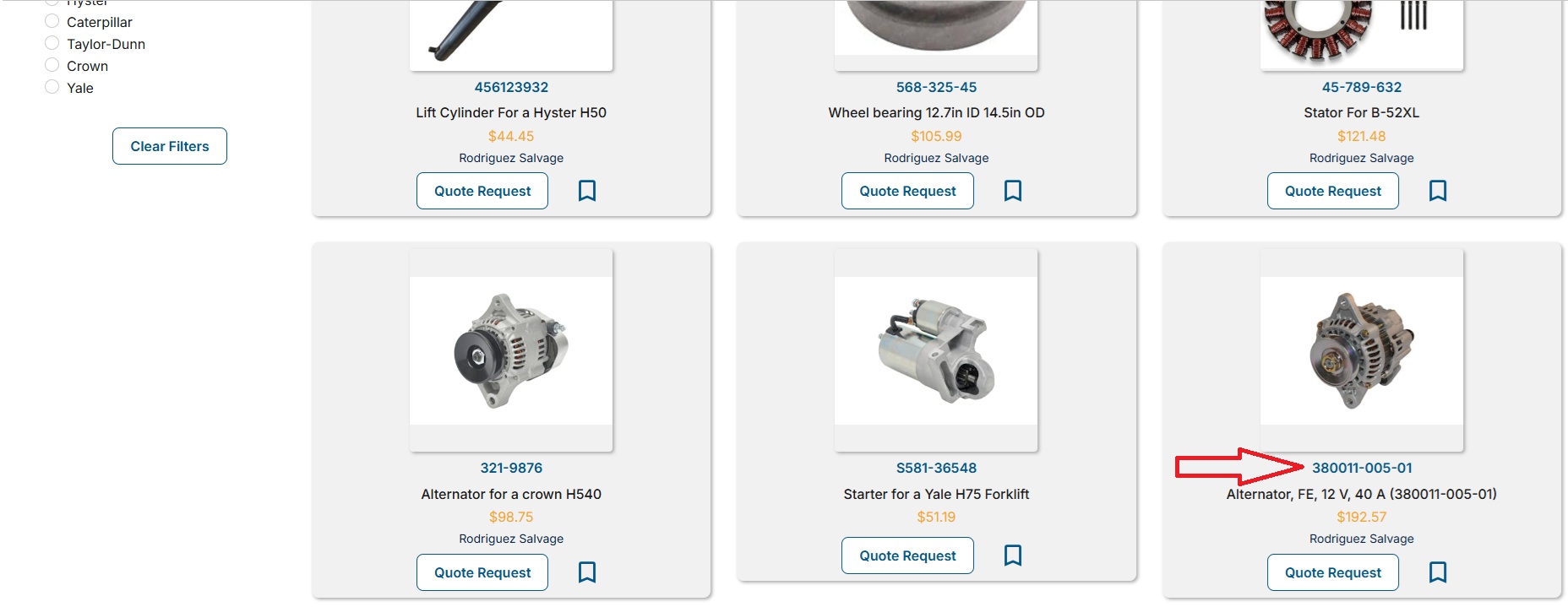
Task: Open the Yale H75 starter image
Action: [936, 350]
